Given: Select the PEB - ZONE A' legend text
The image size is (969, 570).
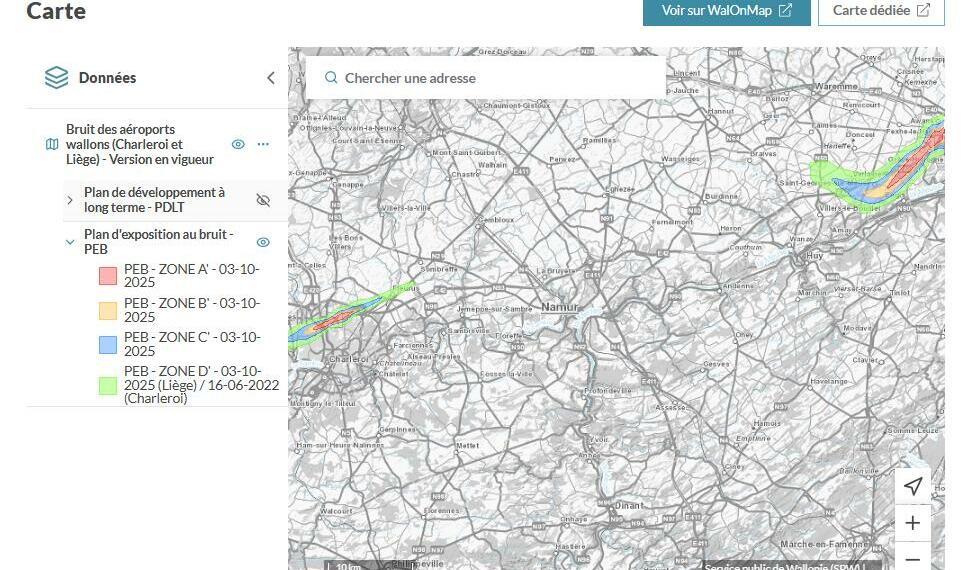Looking at the screenshot, I should click(192, 276).
